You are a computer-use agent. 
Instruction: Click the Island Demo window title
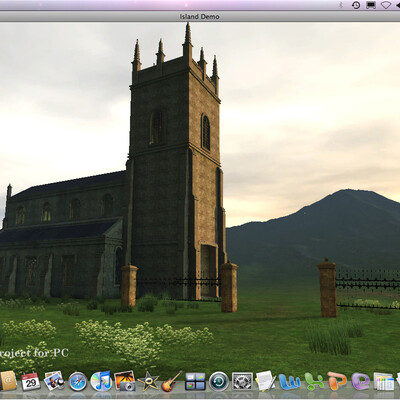(199, 16)
